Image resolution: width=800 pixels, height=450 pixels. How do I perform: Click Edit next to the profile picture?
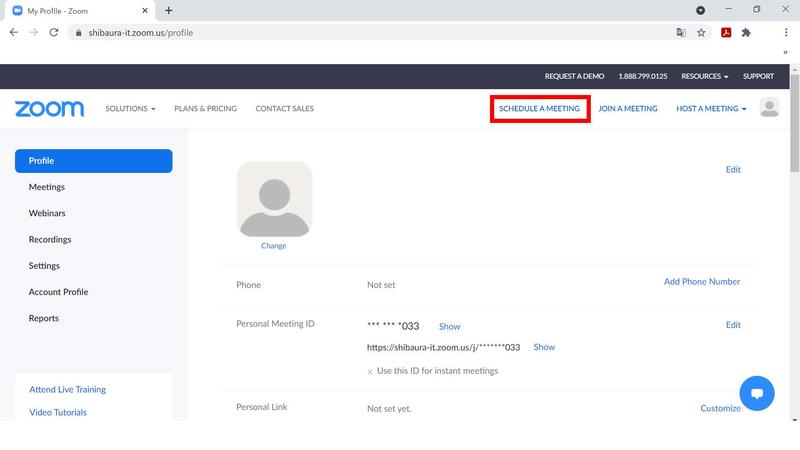click(733, 169)
